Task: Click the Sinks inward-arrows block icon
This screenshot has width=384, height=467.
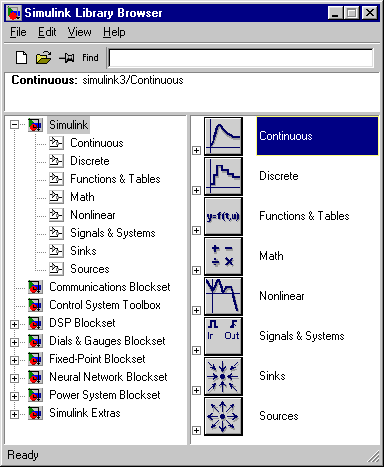Action: [223, 376]
